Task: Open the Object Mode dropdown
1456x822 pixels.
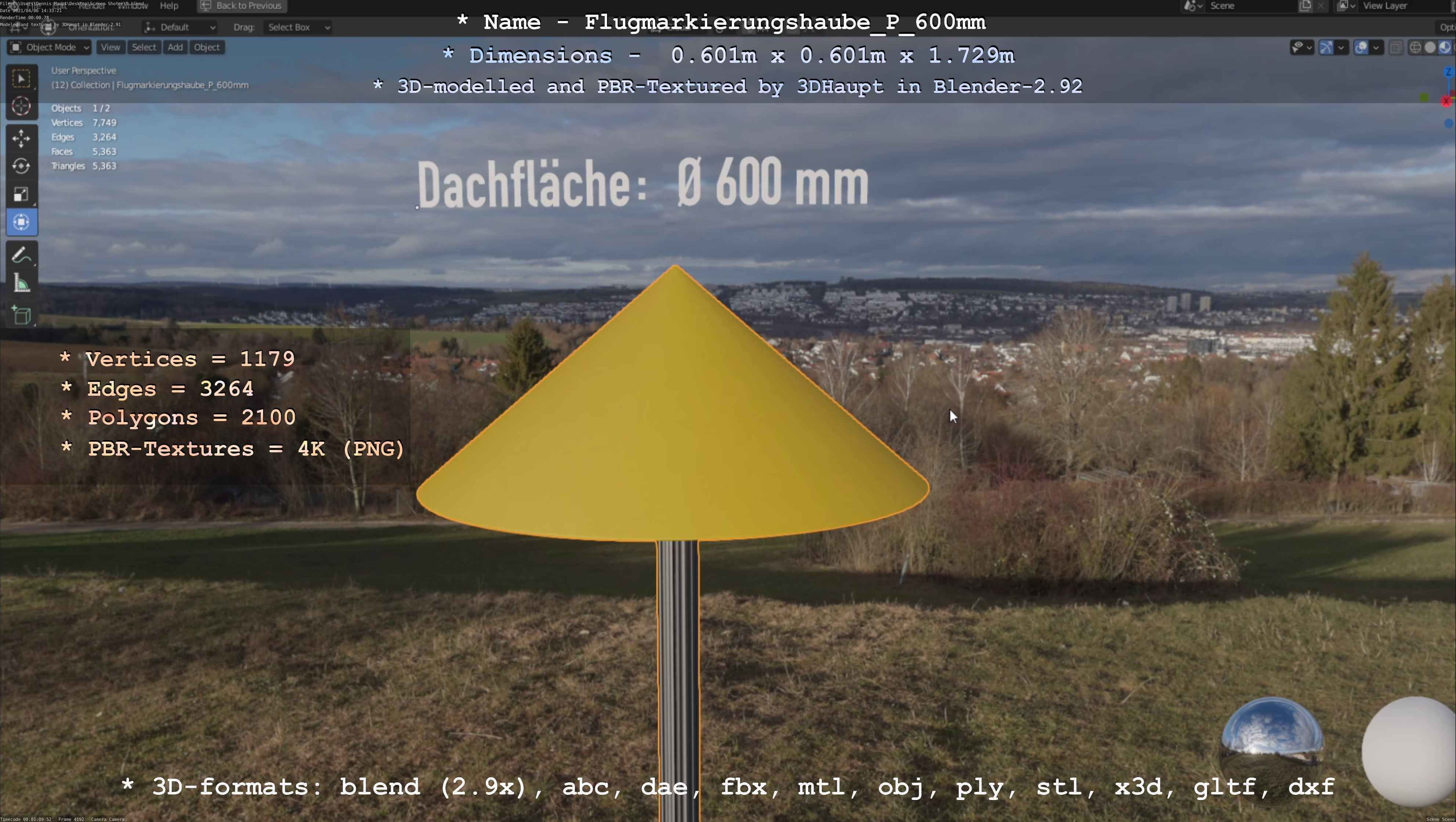Action: (x=50, y=47)
